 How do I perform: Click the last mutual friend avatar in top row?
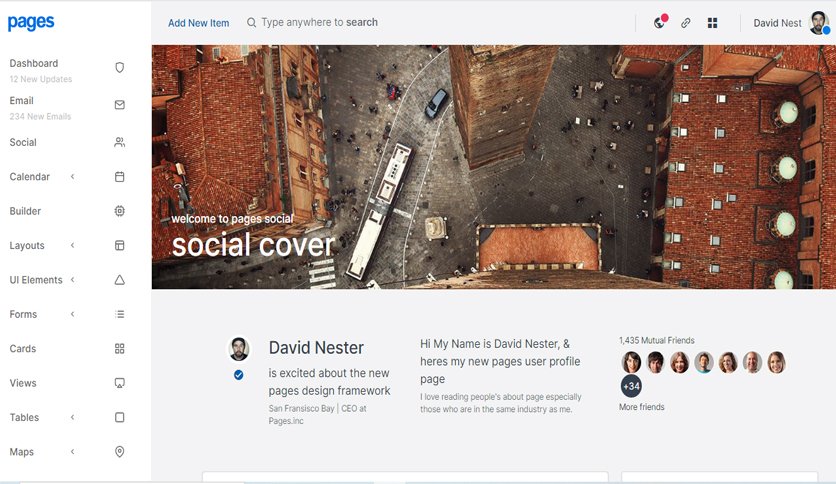click(x=776, y=362)
